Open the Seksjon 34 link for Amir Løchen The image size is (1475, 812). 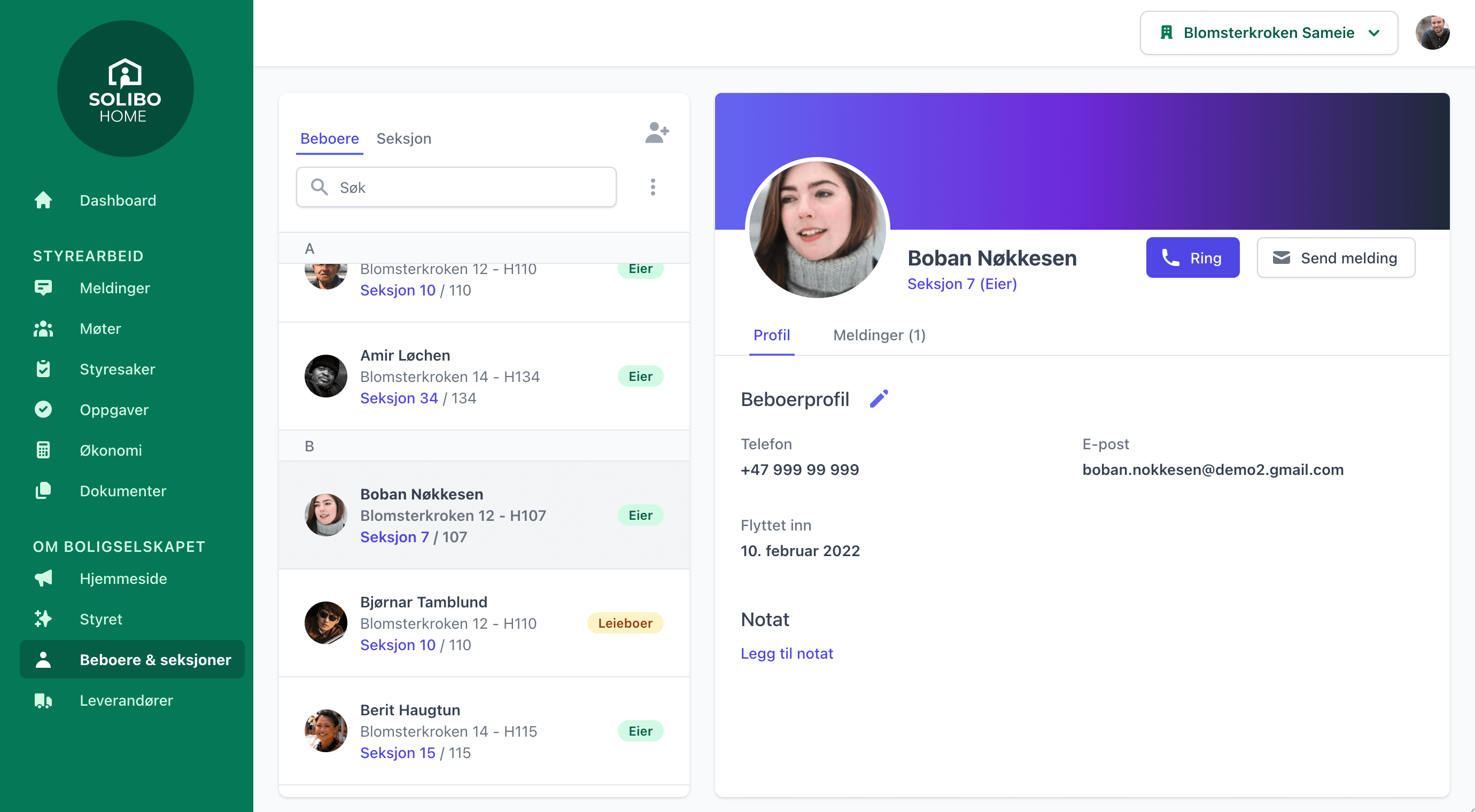point(399,399)
